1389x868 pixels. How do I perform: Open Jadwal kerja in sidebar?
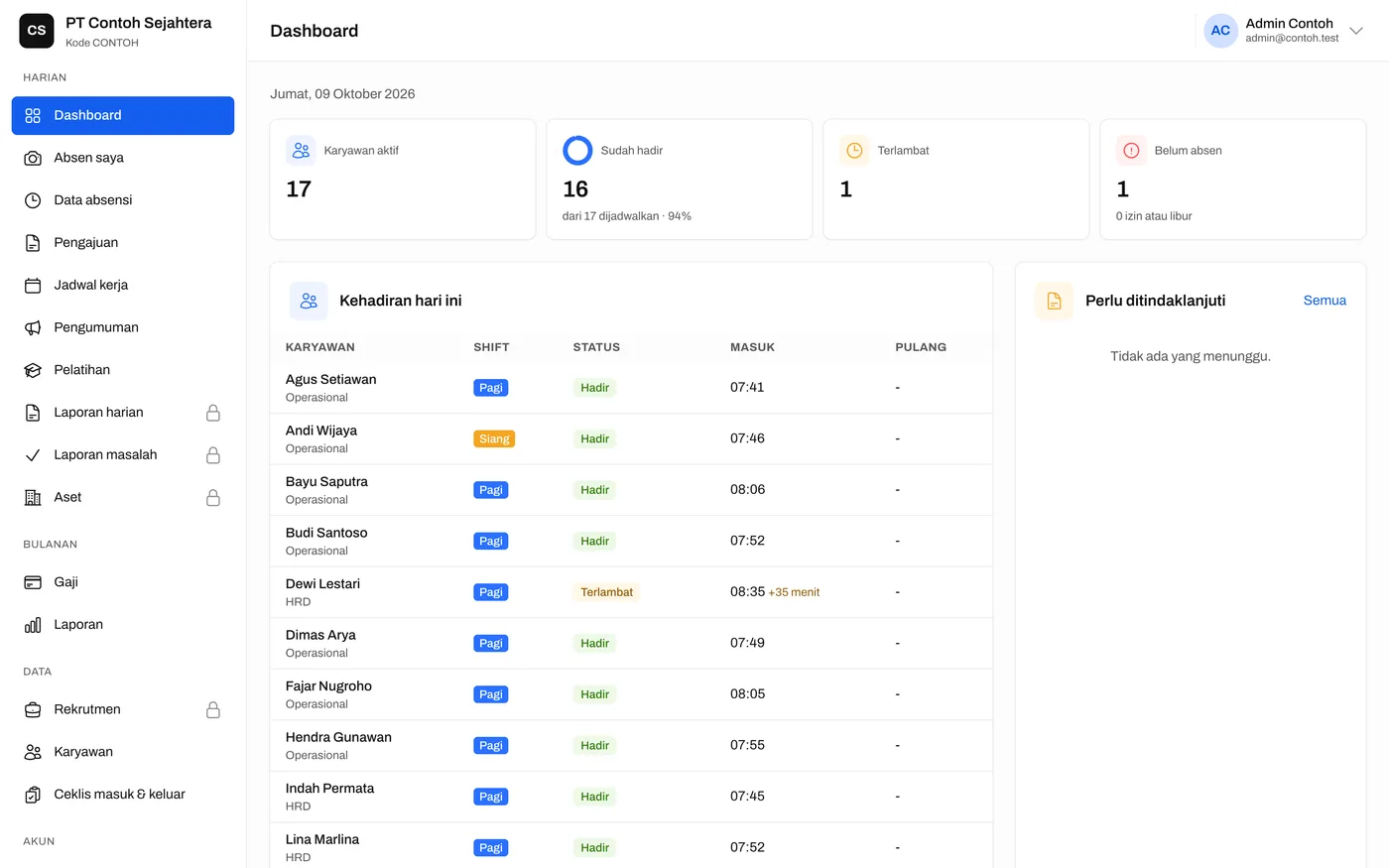[123, 286]
